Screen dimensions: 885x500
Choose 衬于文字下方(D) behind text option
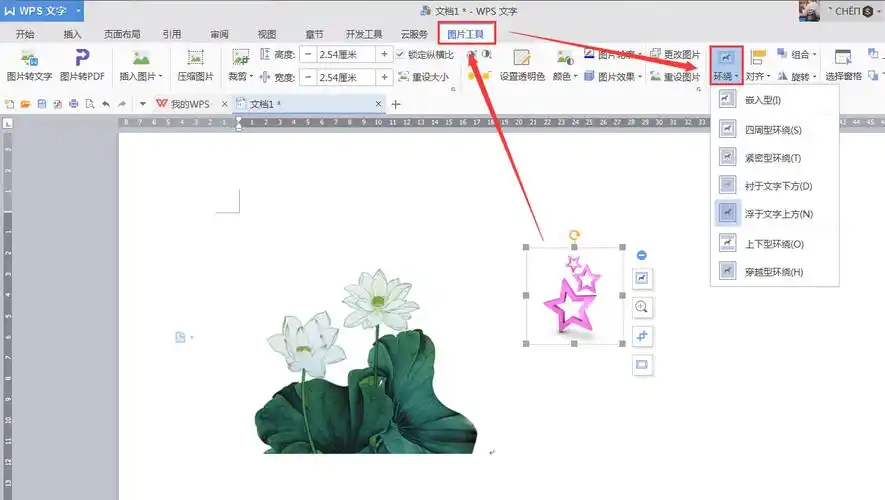point(774,186)
